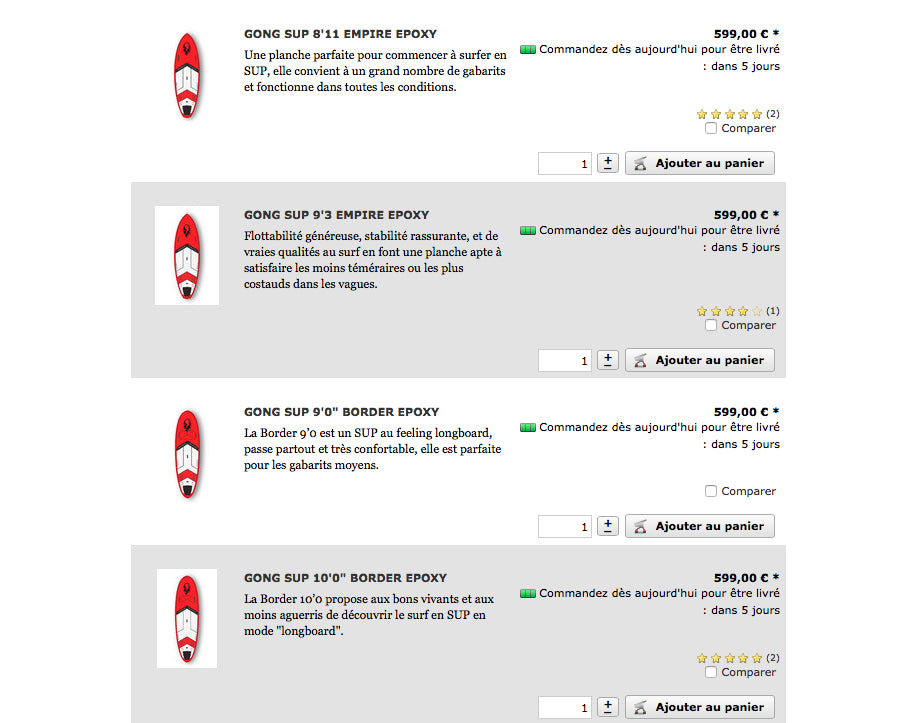
Task: Enable Comparer for the 9'3 Empire Epoxy
Action: click(711, 325)
